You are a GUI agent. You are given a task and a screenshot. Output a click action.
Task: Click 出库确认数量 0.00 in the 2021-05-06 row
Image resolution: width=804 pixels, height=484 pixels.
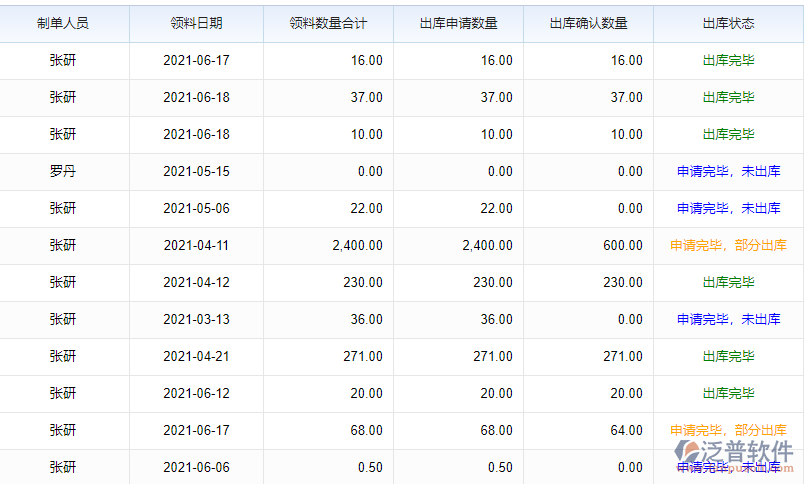(x=630, y=208)
